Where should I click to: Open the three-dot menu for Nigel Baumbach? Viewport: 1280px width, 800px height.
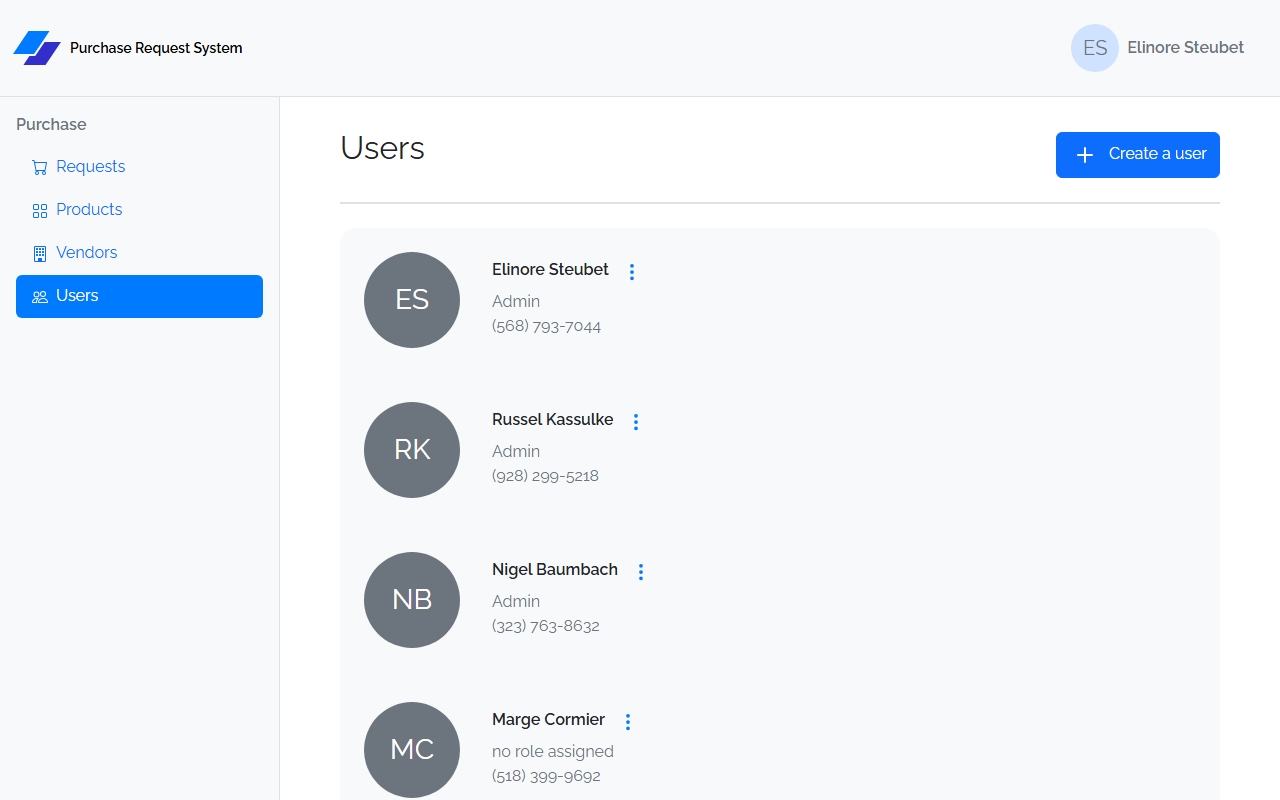(x=641, y=571)
